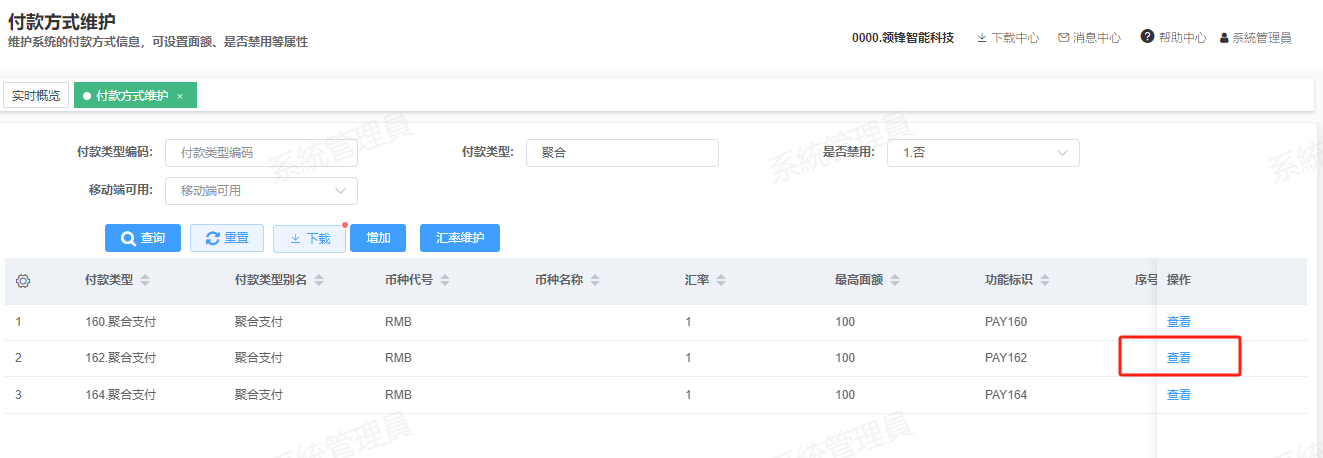The image size is (1323, 458).
Task: Open the download center icon
Action: [x=982, y=38]
